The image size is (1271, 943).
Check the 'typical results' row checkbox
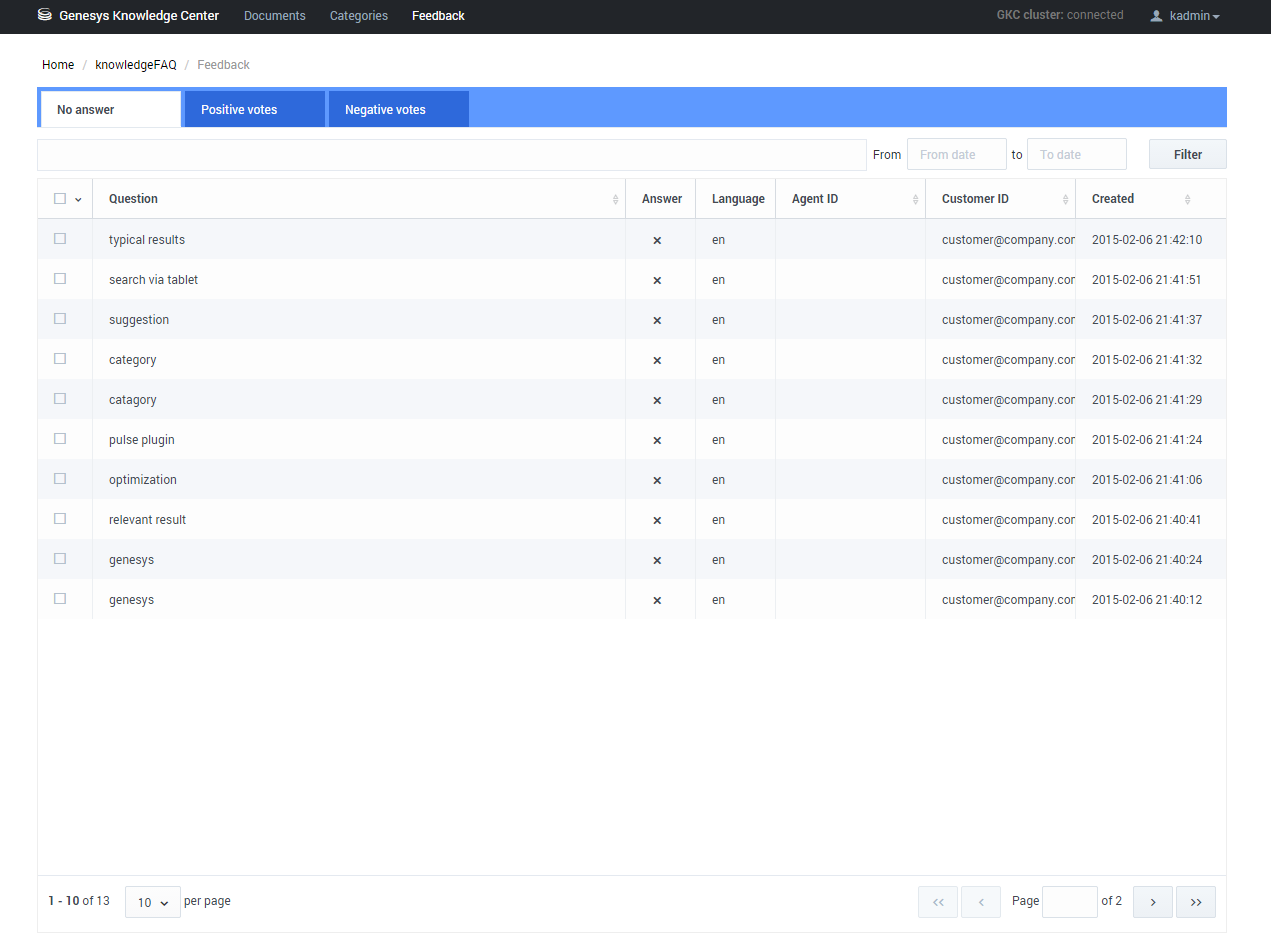60,239
